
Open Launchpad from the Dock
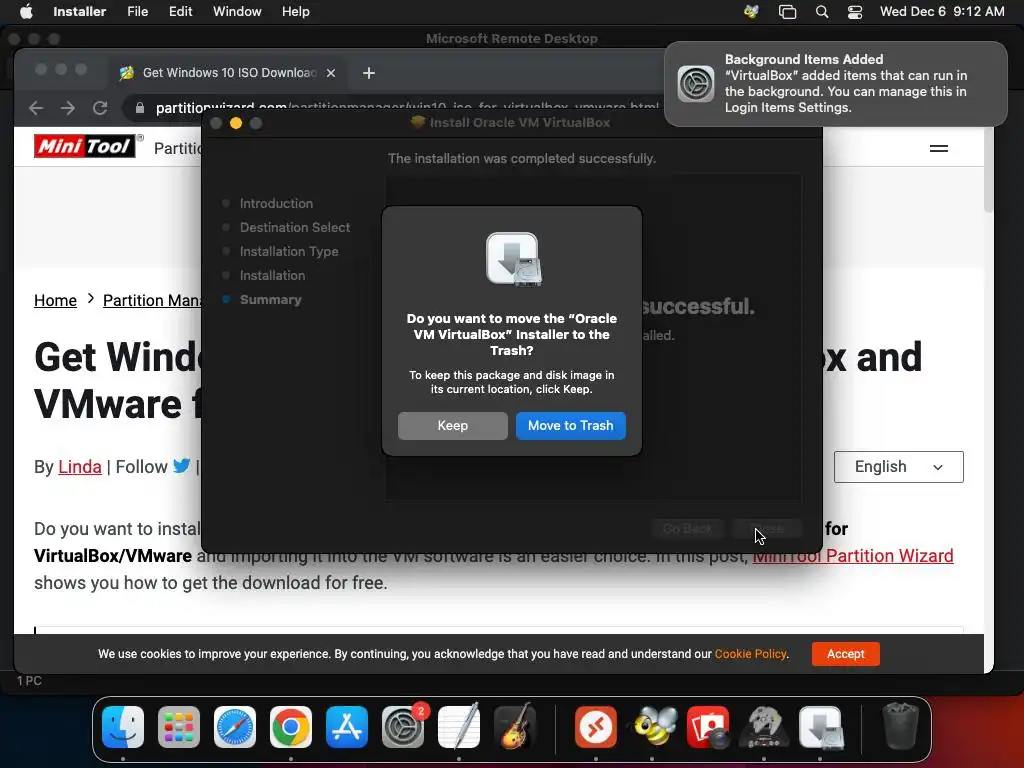[179, 726]
